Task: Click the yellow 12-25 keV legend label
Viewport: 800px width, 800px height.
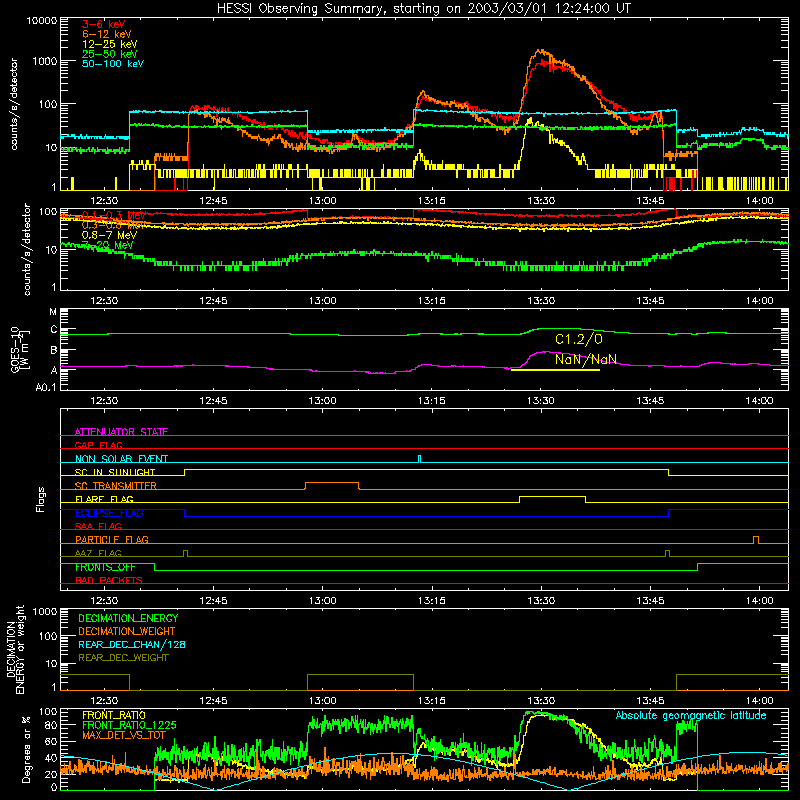Action: point(110,44)
